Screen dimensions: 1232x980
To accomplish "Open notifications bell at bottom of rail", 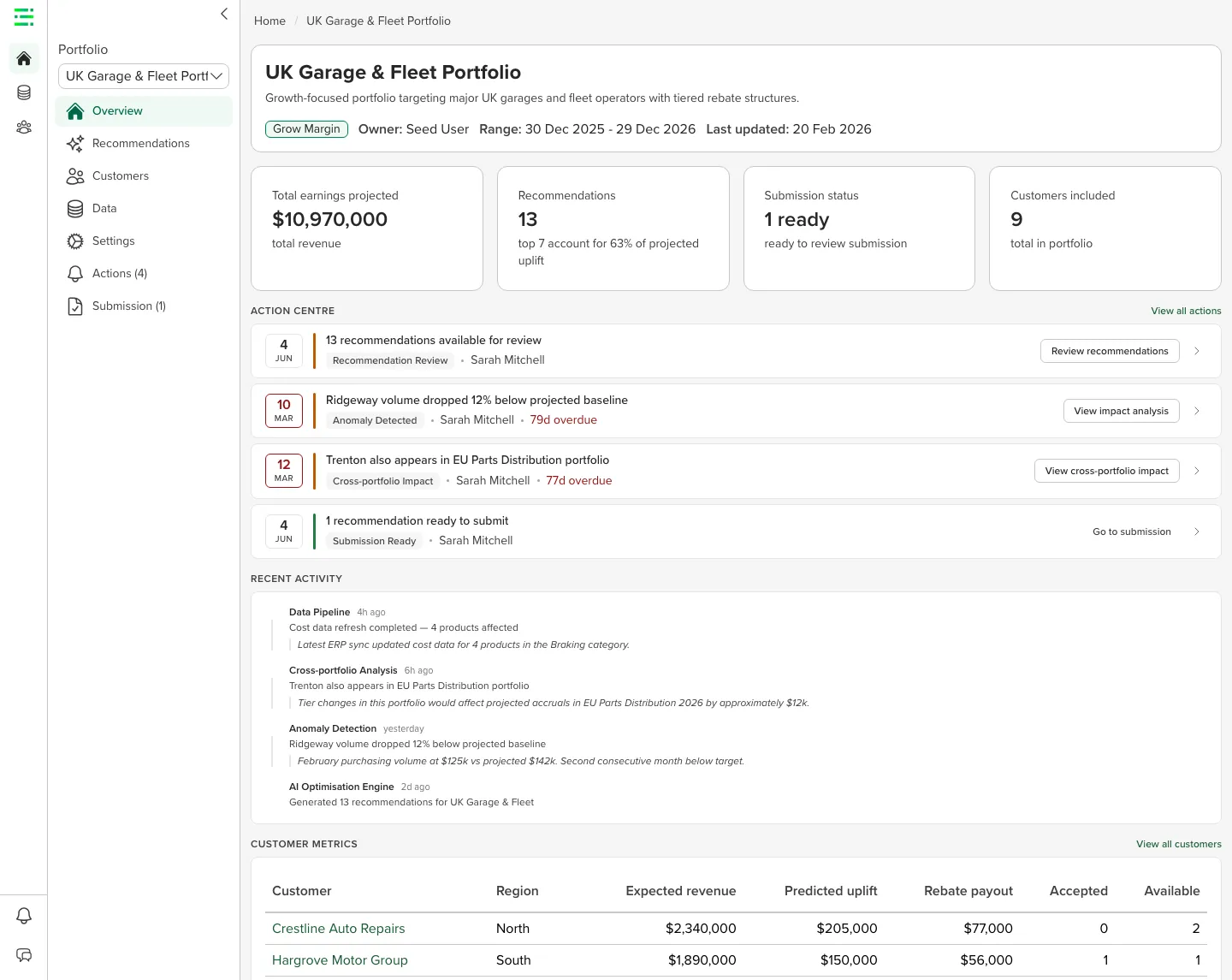I will point(24,916).
